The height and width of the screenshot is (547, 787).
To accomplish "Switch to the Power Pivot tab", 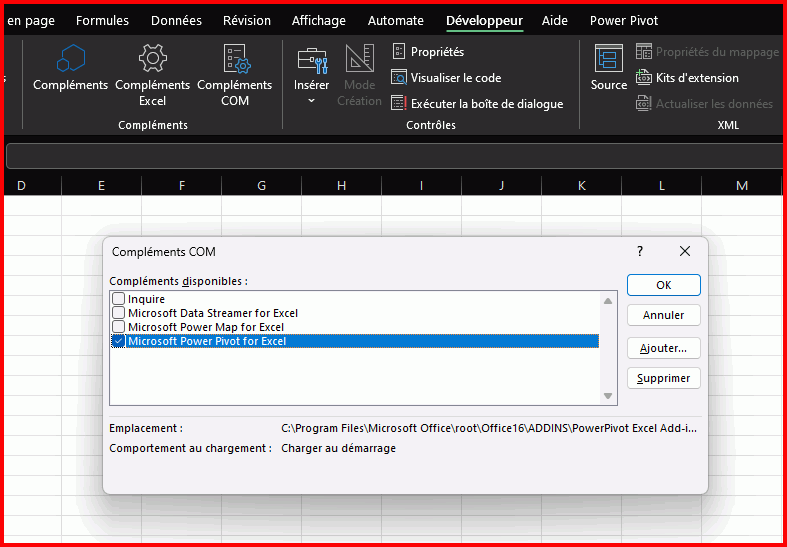I will (623, 20).
